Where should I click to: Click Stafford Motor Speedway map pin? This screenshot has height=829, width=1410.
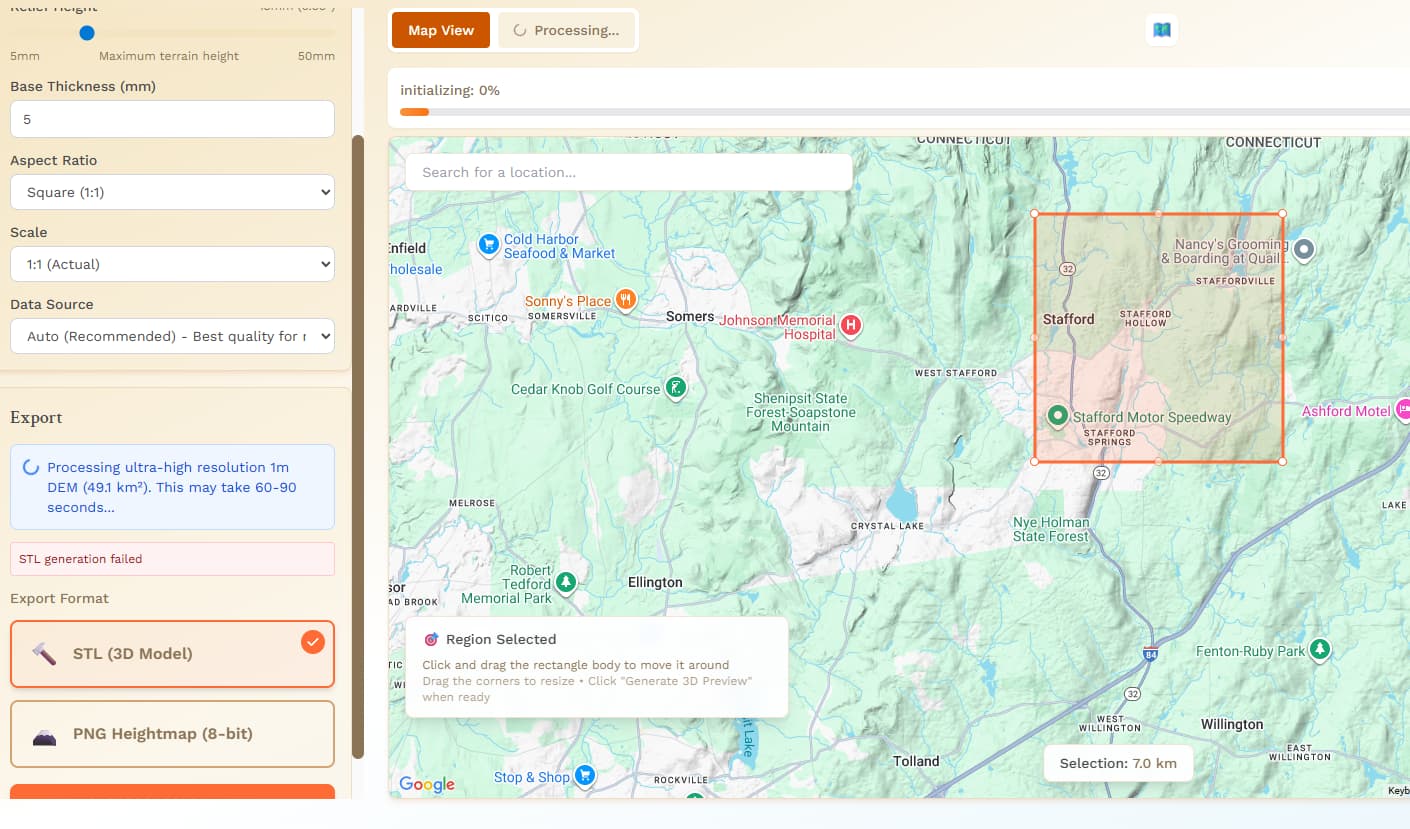pos(1057,415)
